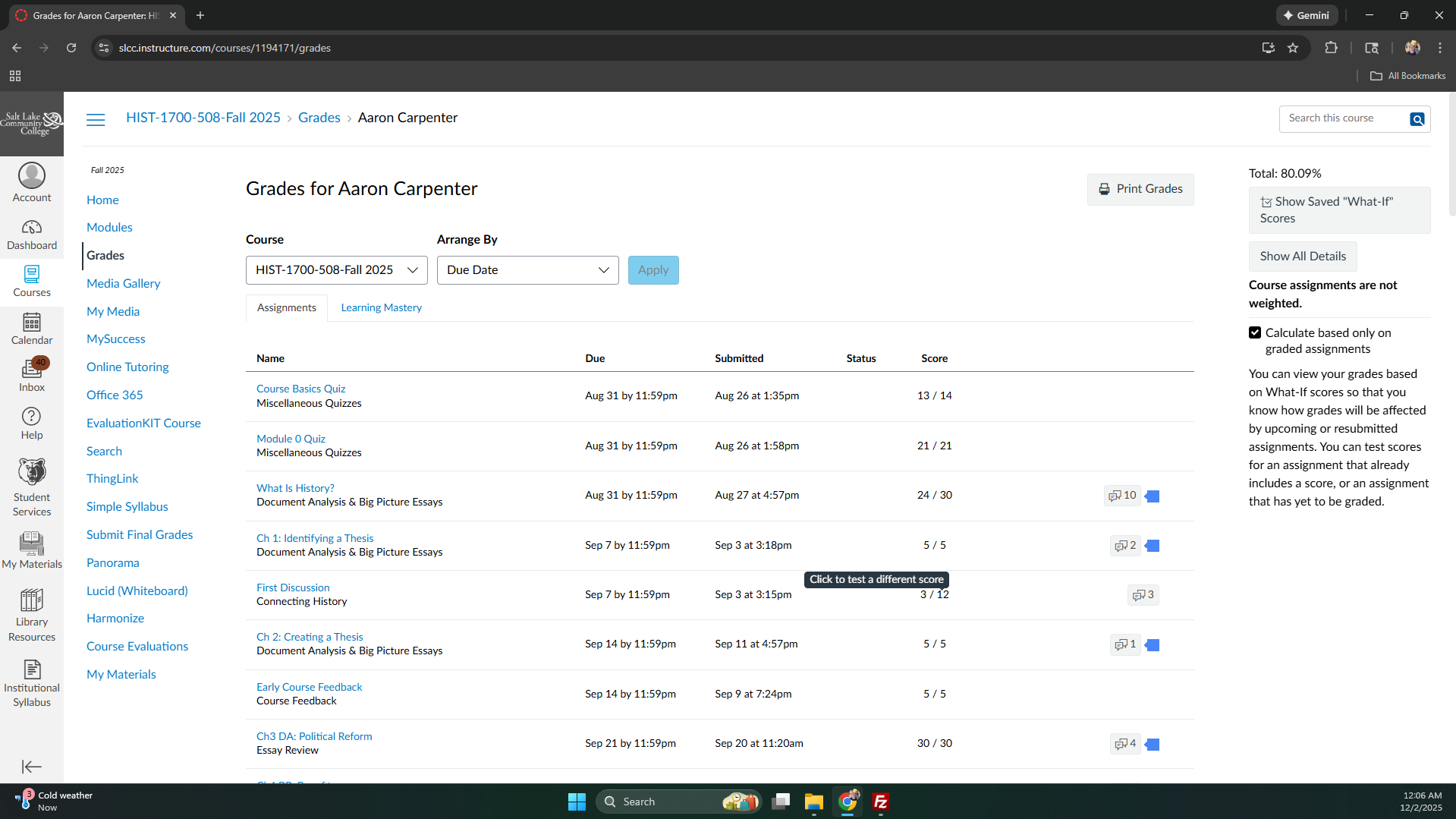Expand details with Show All Details
Image resolution: width=1456 pixels, height=819 pixels.
(1302, 257)
